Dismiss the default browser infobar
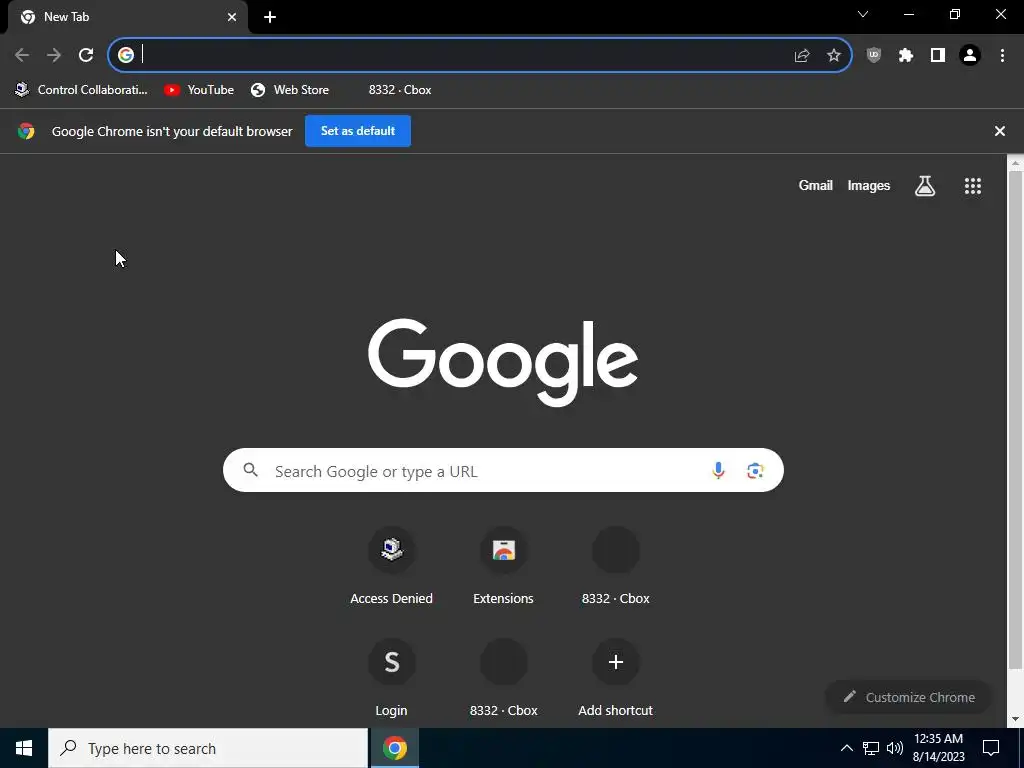This screenshot has height=768, width=1024. [x=999, y=131]
